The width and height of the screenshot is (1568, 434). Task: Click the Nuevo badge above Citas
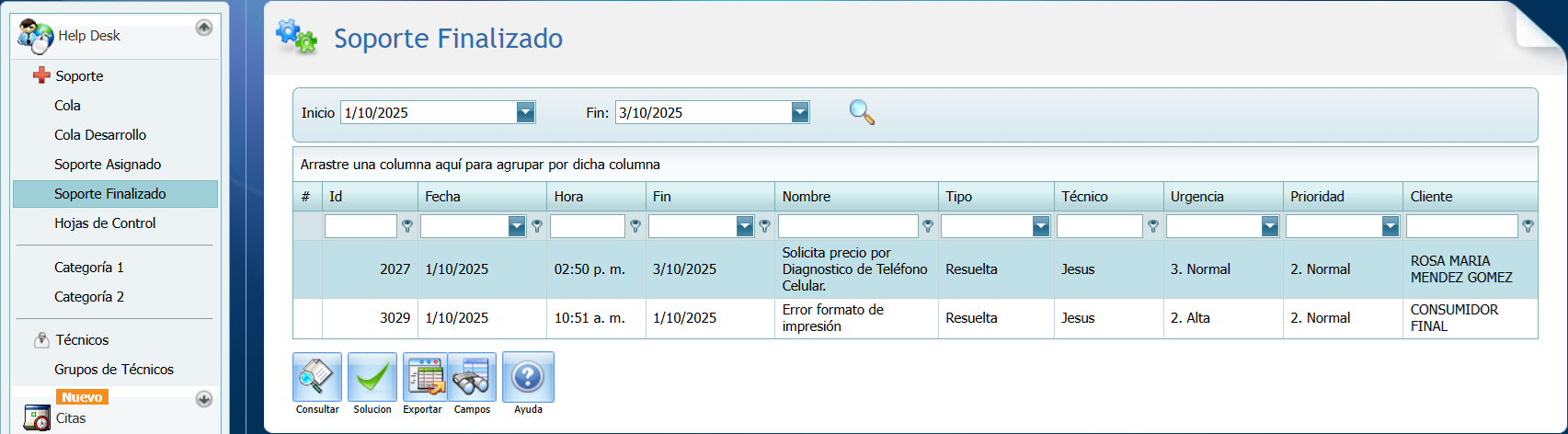point(82,397)
